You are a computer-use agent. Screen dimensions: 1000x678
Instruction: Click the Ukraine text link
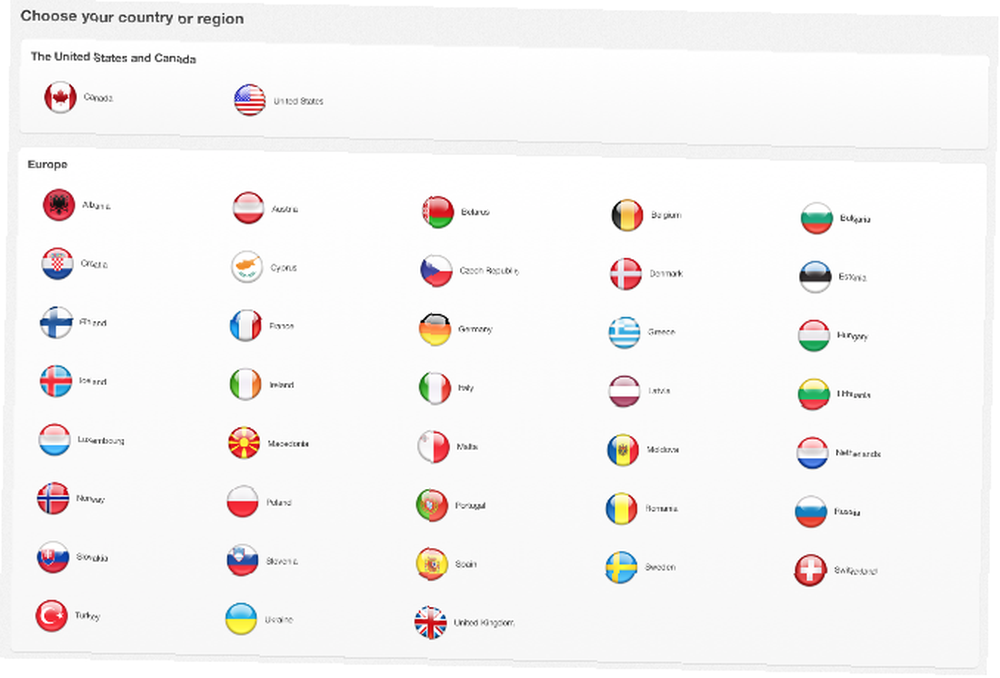[279, 620]
